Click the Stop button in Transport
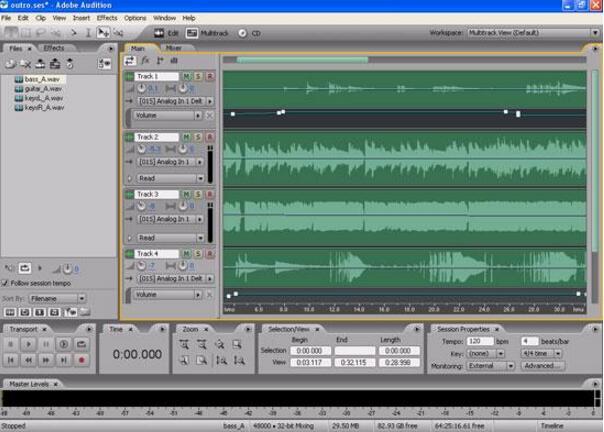604x432 pixels. click(11, 344)
